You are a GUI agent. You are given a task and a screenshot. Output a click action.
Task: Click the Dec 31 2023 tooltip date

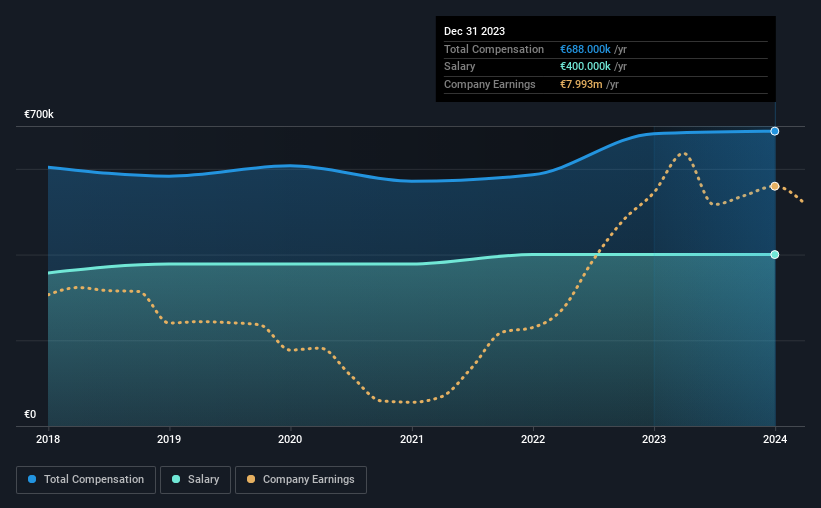(x=474, y=31)
